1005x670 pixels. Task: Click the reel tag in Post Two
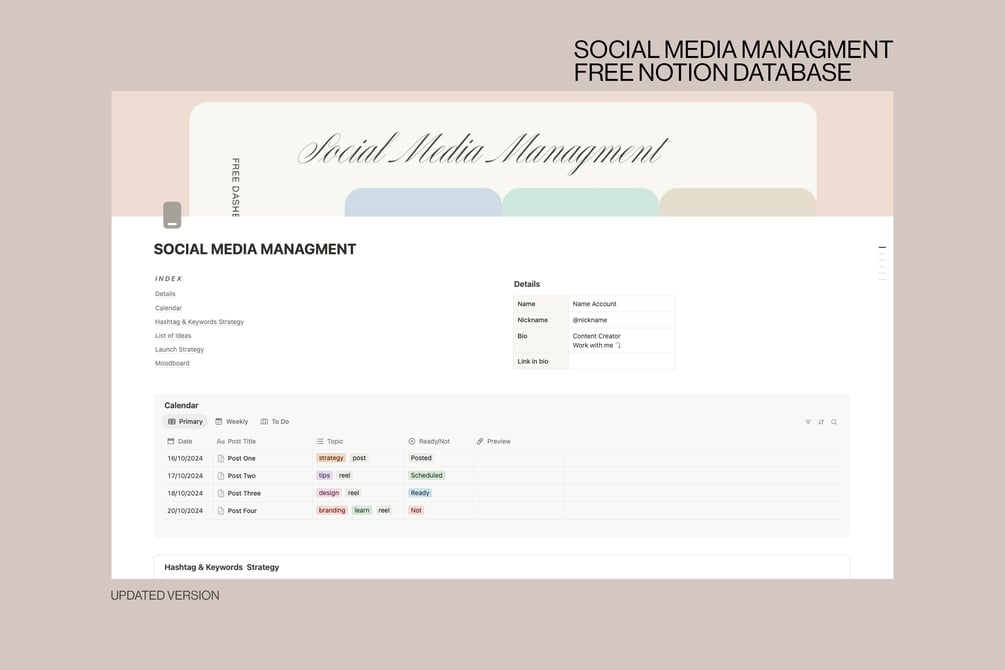(x=344, y=475)
